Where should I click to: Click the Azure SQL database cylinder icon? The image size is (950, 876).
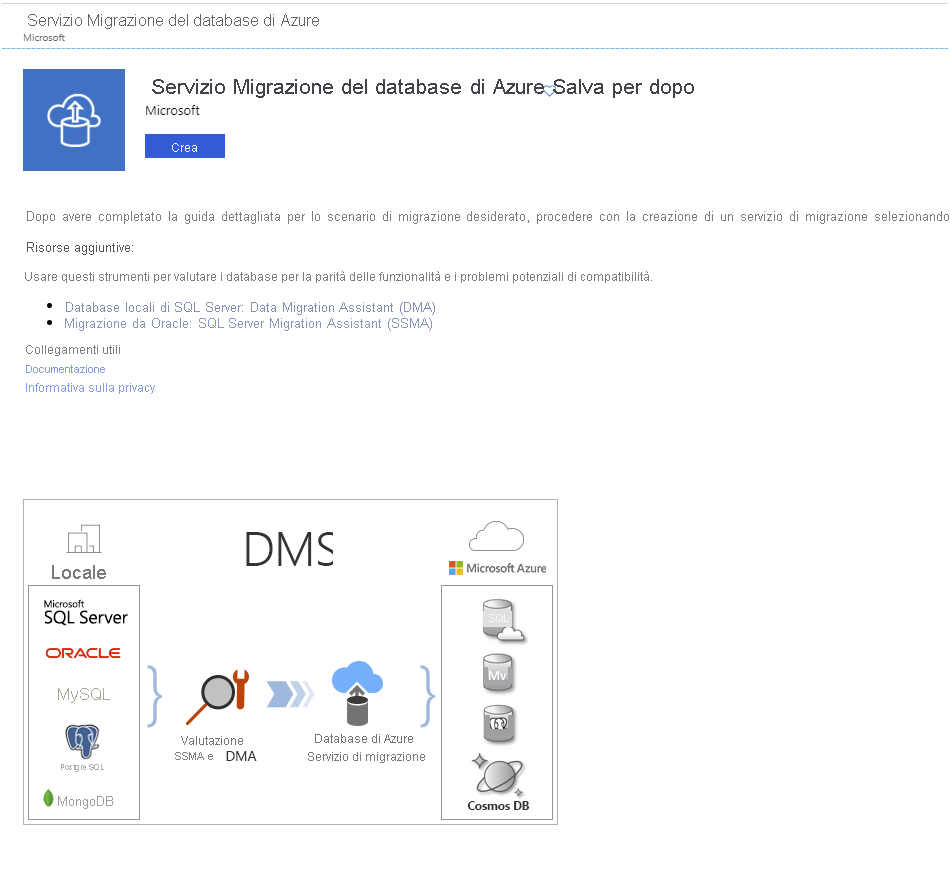tap(503, 620)
